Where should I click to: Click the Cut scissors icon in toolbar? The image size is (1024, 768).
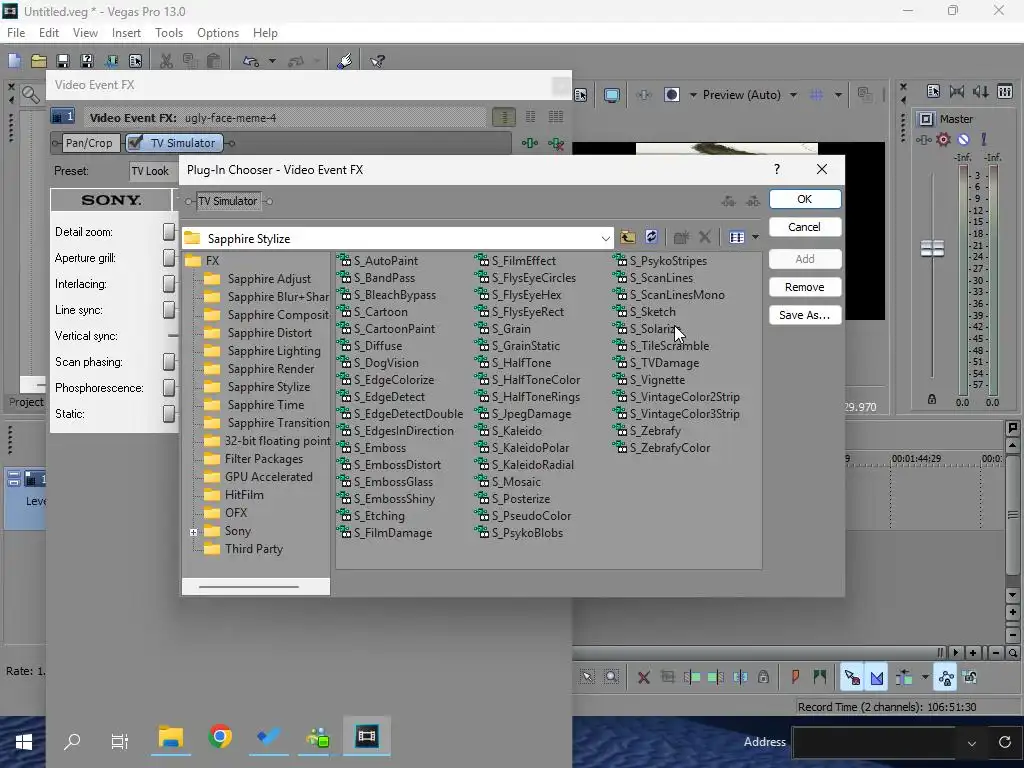[x=167, y=61]
